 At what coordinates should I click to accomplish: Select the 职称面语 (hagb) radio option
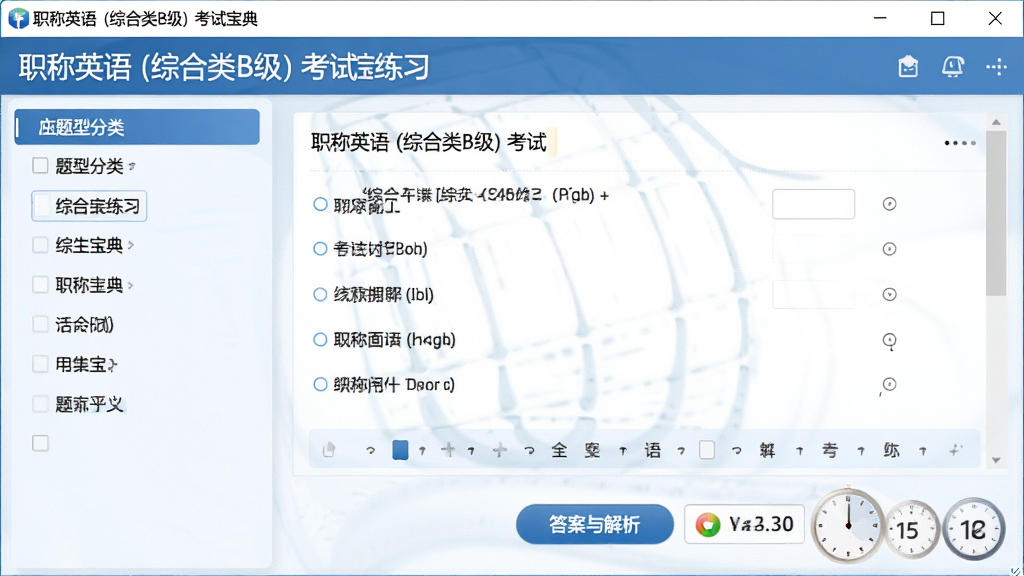tap(320, 340)
